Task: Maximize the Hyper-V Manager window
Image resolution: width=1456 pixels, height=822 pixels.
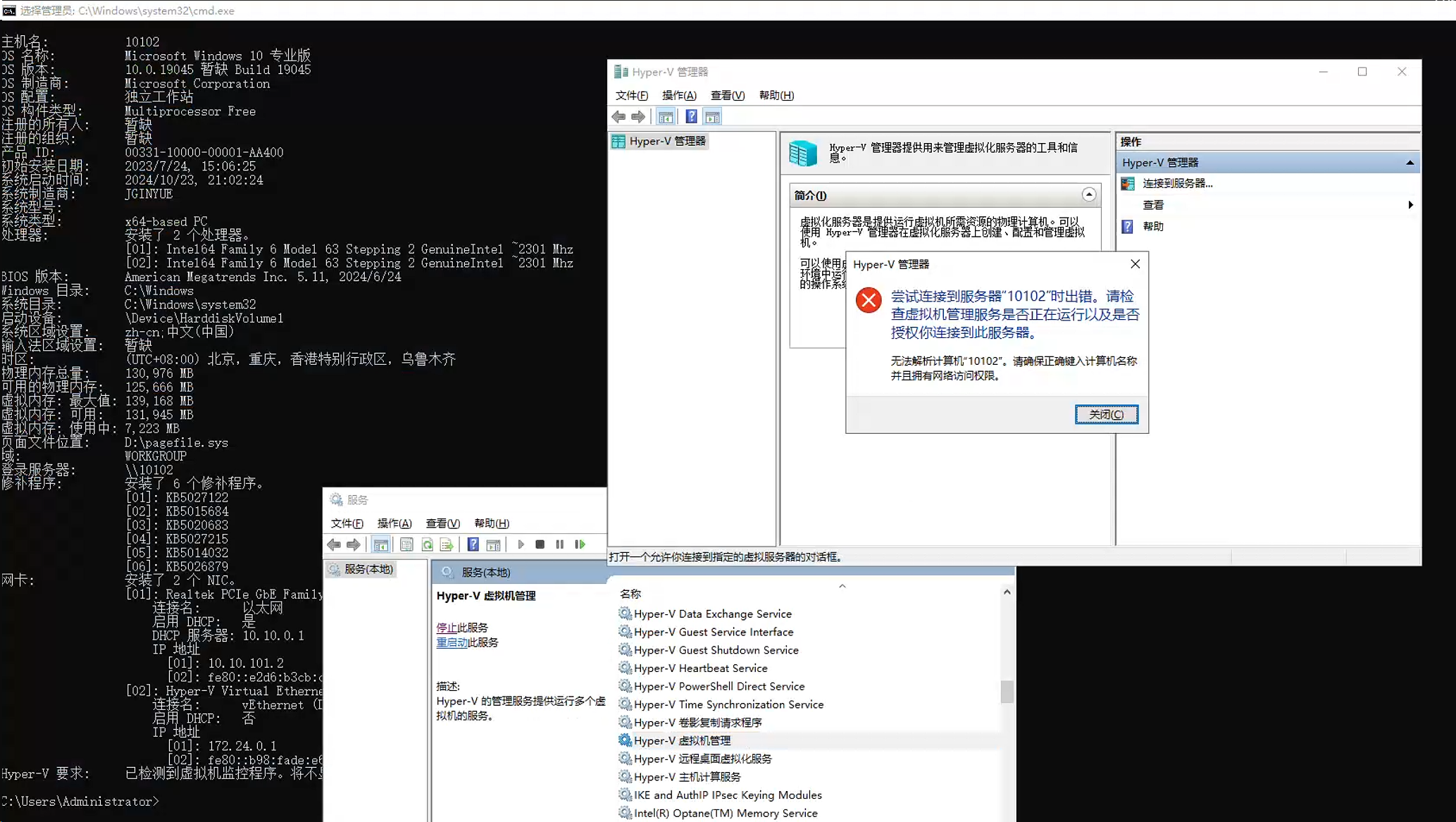Action: tap(1362, 72)
